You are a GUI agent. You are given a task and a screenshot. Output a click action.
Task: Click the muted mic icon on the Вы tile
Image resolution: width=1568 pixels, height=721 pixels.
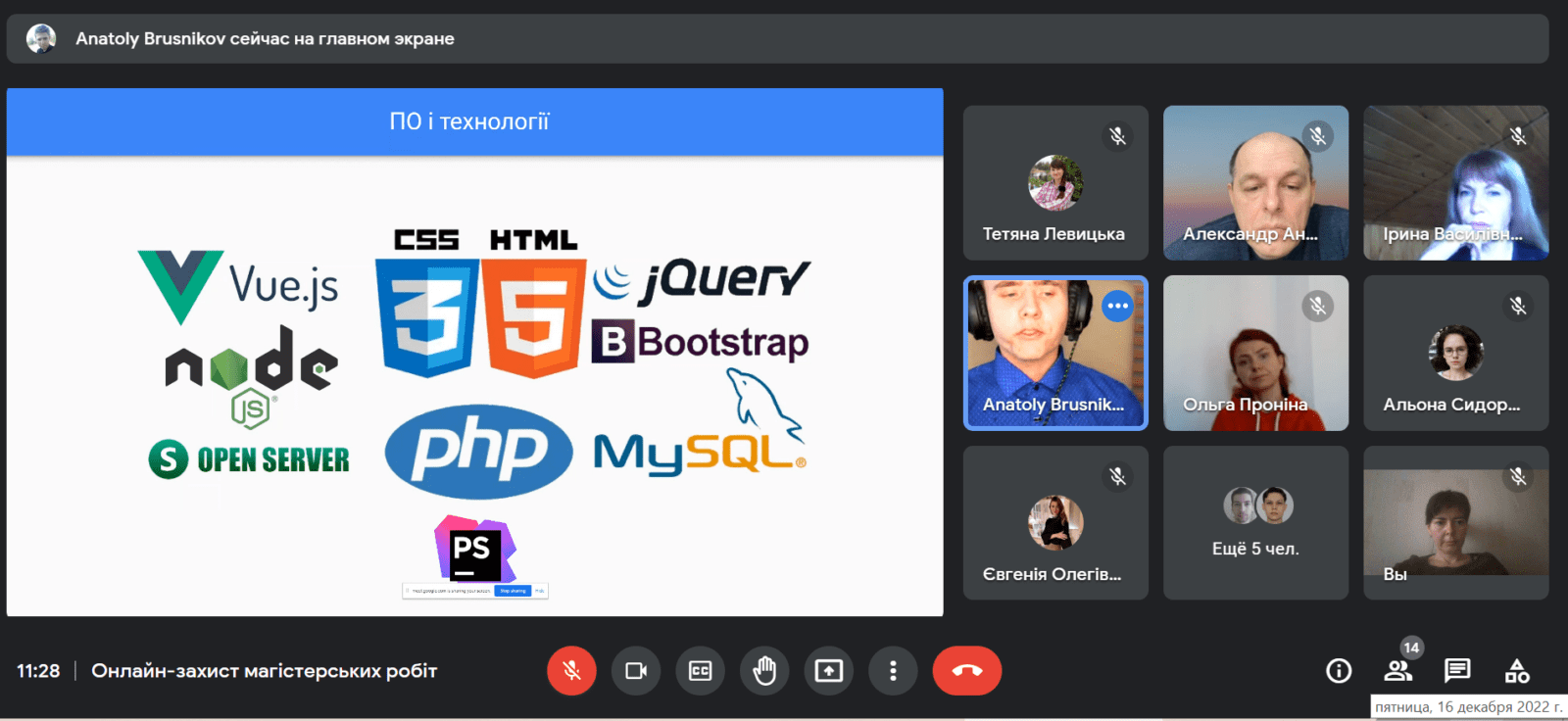tap(1518, 477)
